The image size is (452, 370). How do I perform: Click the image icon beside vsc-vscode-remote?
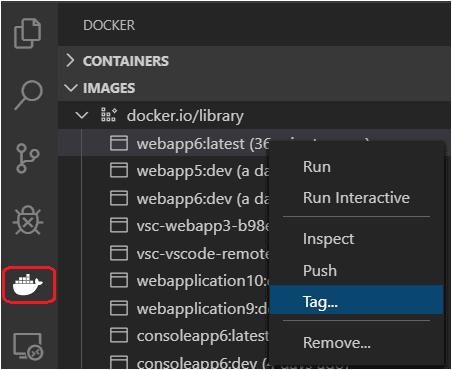[119, 253]
